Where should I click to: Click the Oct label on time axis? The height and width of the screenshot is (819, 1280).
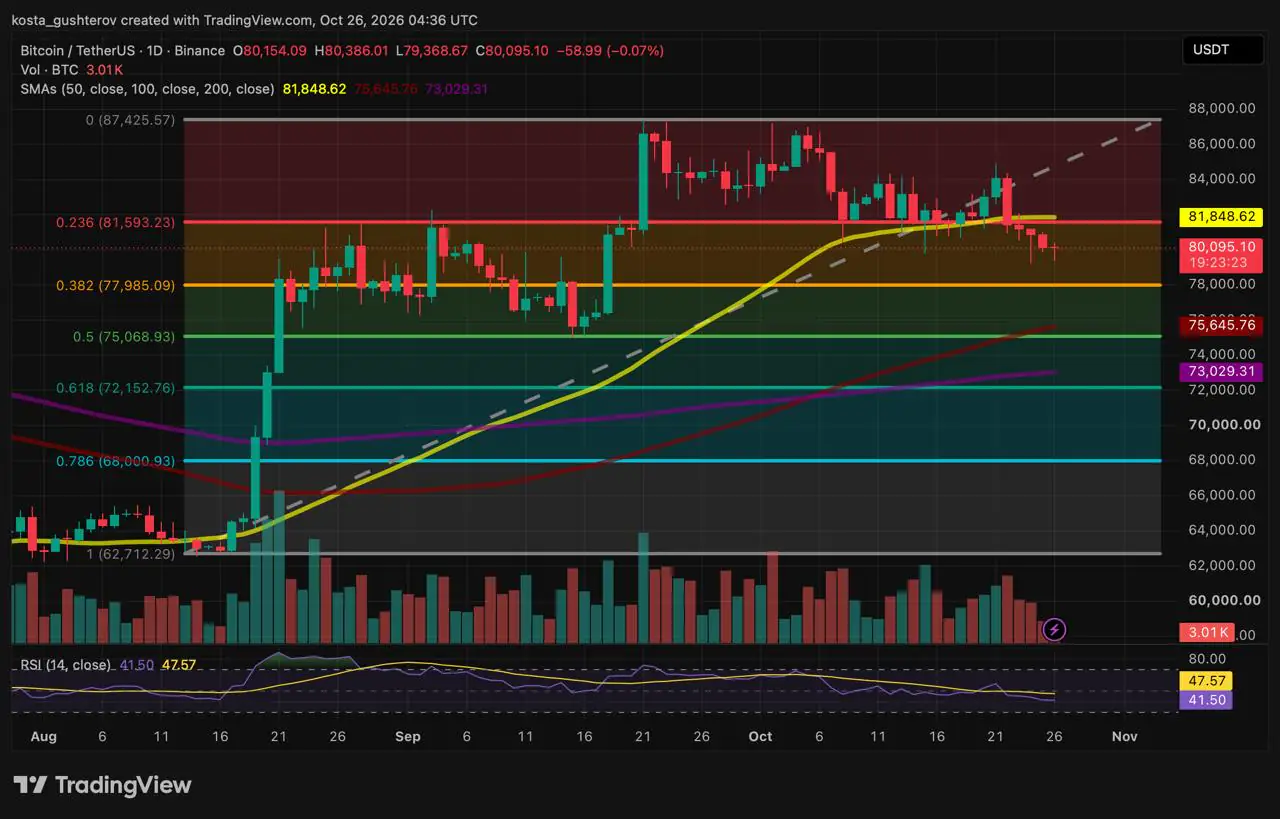tap(760, 736)
